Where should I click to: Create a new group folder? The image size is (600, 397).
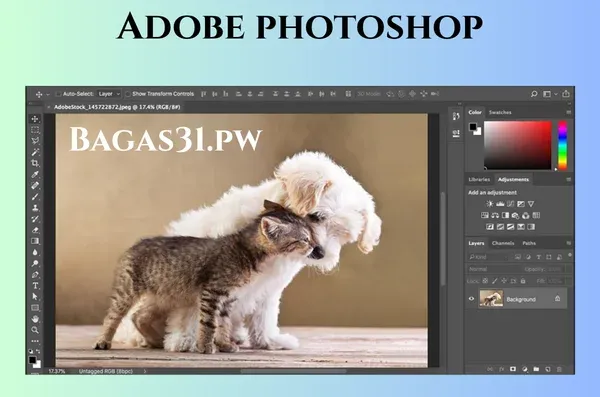536,369
